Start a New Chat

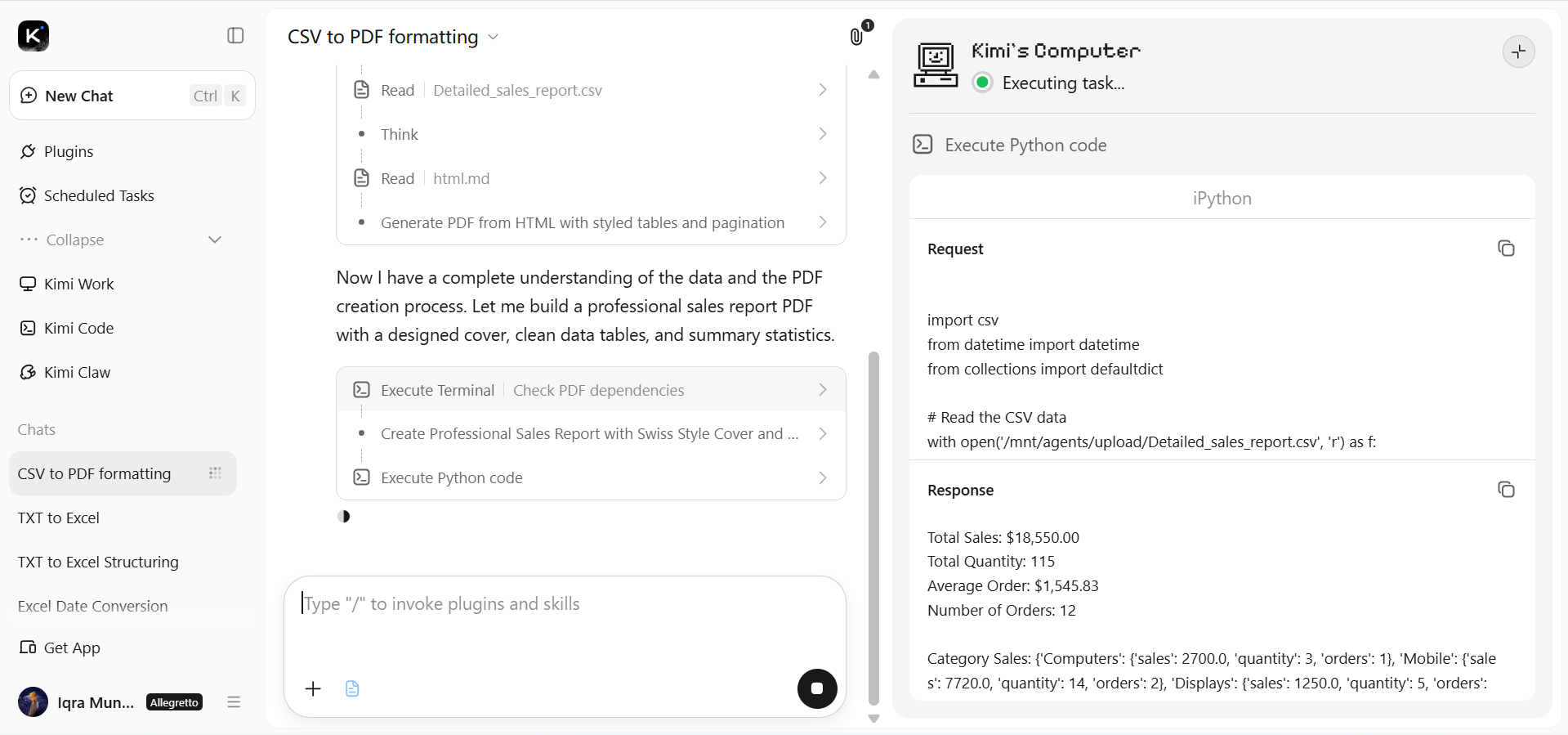[x=132, y=96]
